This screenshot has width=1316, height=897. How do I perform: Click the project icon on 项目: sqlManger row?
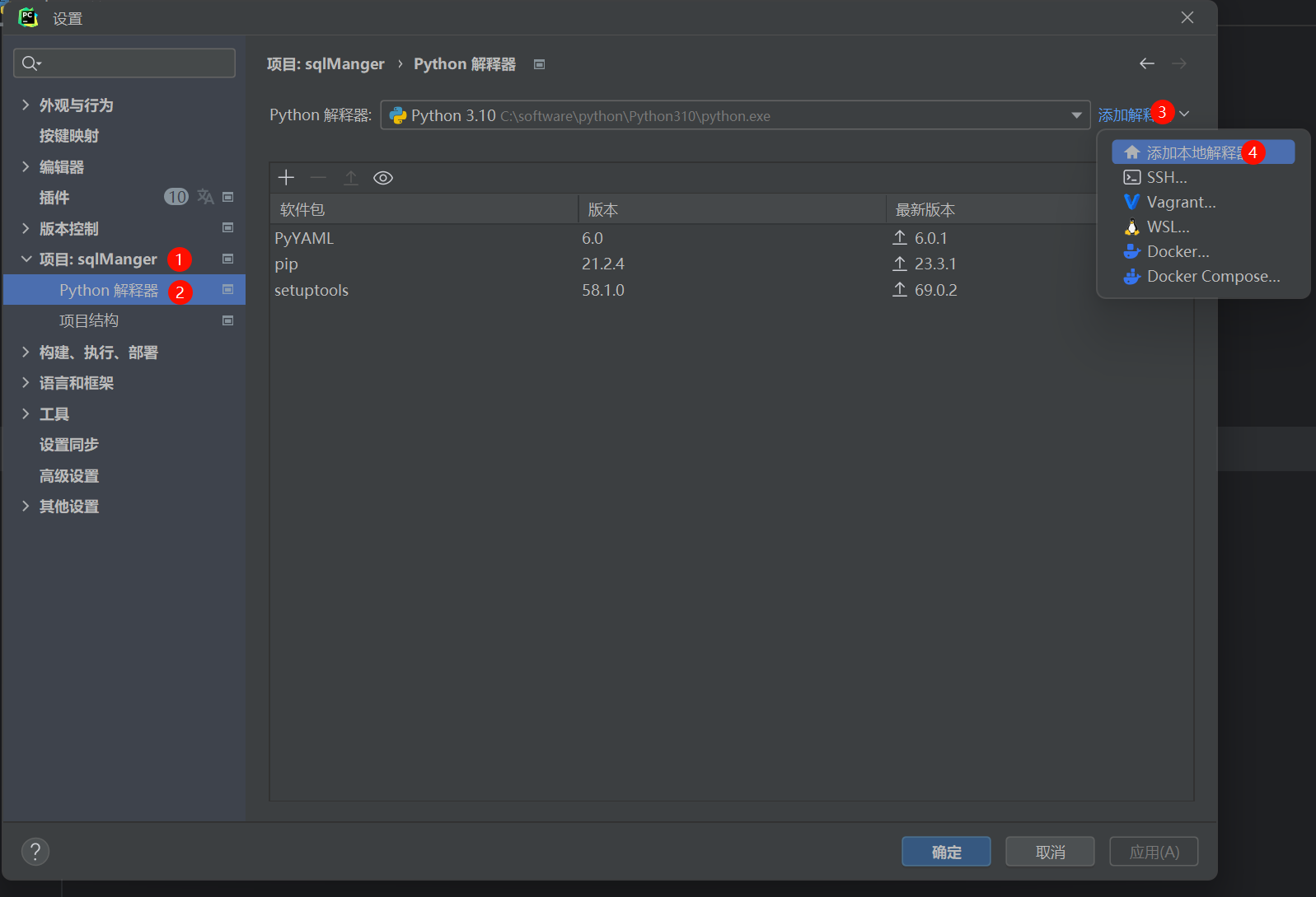click(228, 259)
